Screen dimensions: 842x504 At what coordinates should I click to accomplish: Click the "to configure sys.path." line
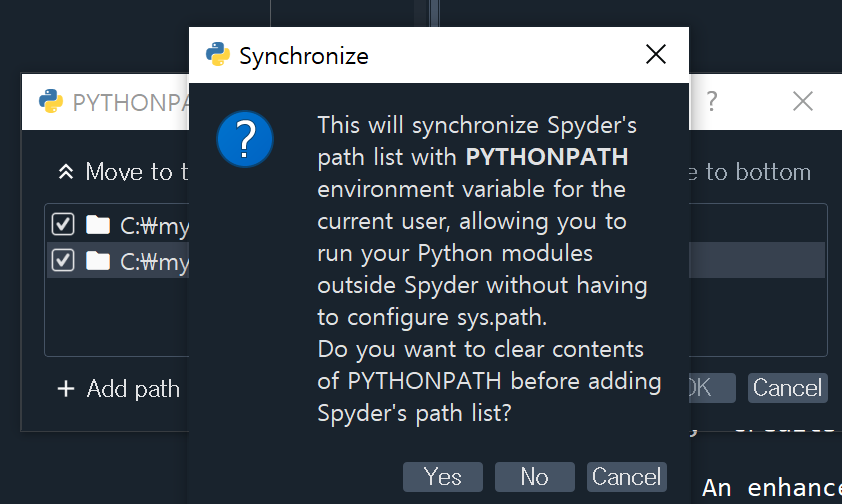(x=432, y=317)
